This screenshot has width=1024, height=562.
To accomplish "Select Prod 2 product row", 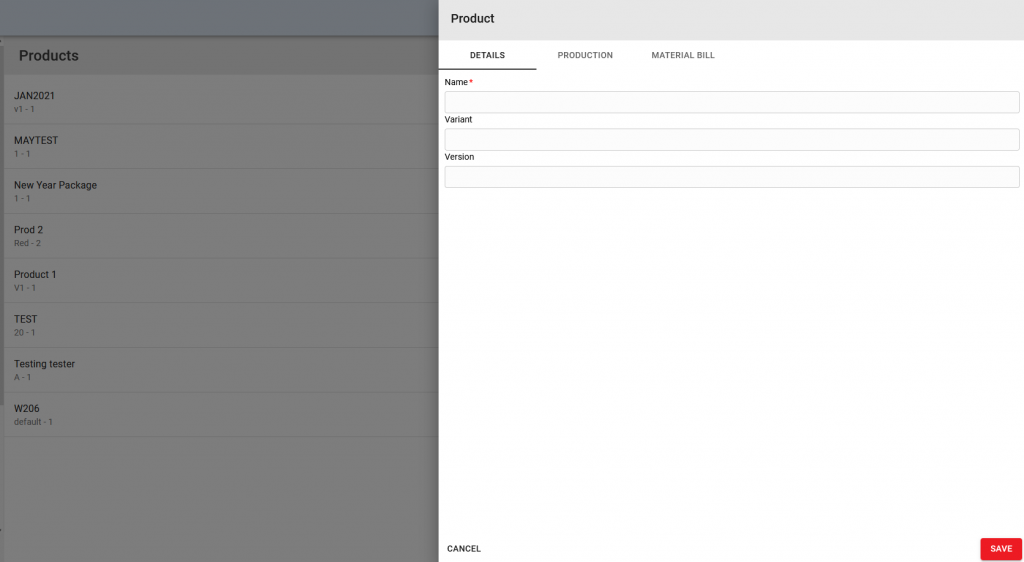I will 221,236.
